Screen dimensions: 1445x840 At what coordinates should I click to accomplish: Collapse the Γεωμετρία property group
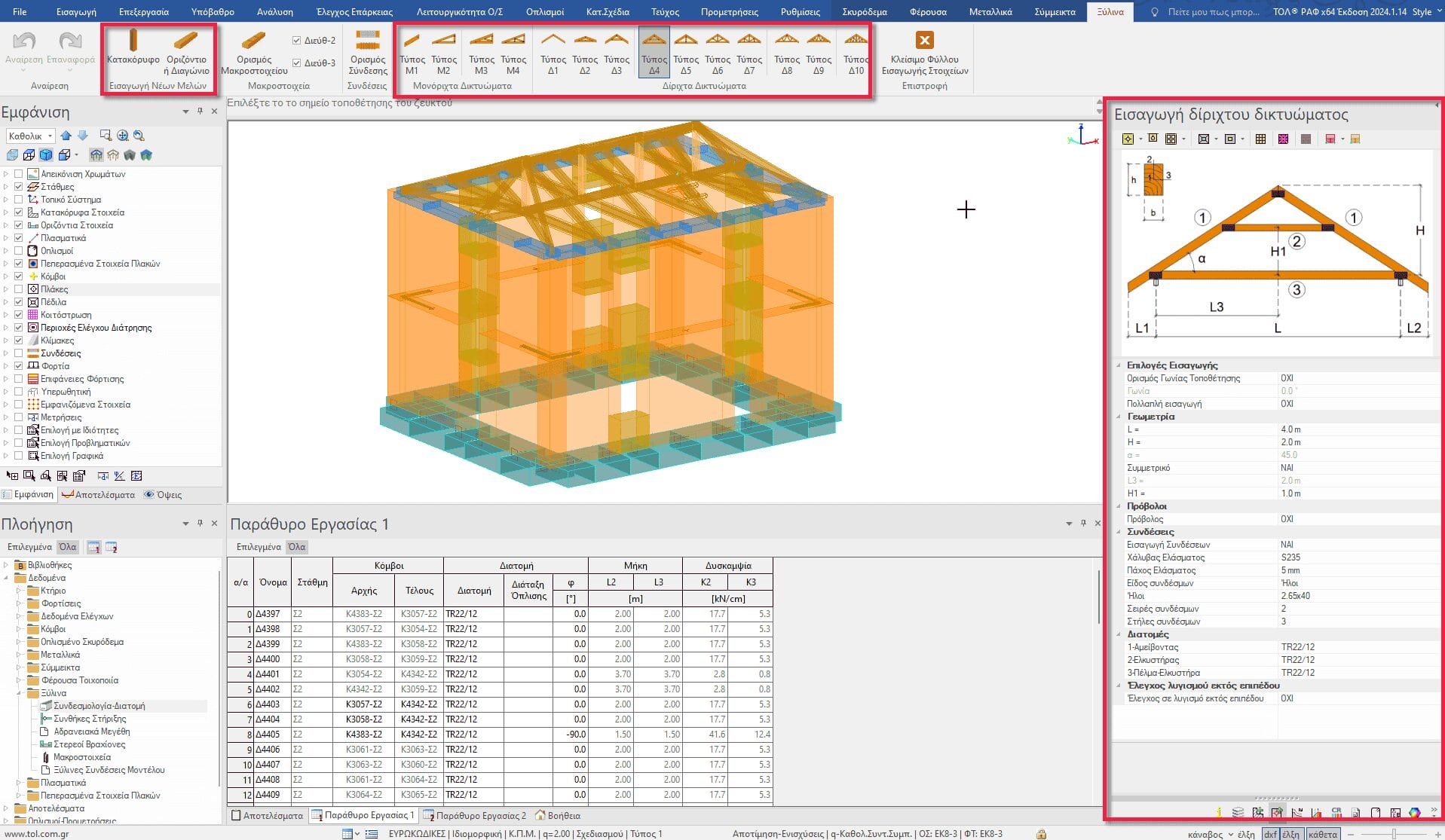point(1119,417)
